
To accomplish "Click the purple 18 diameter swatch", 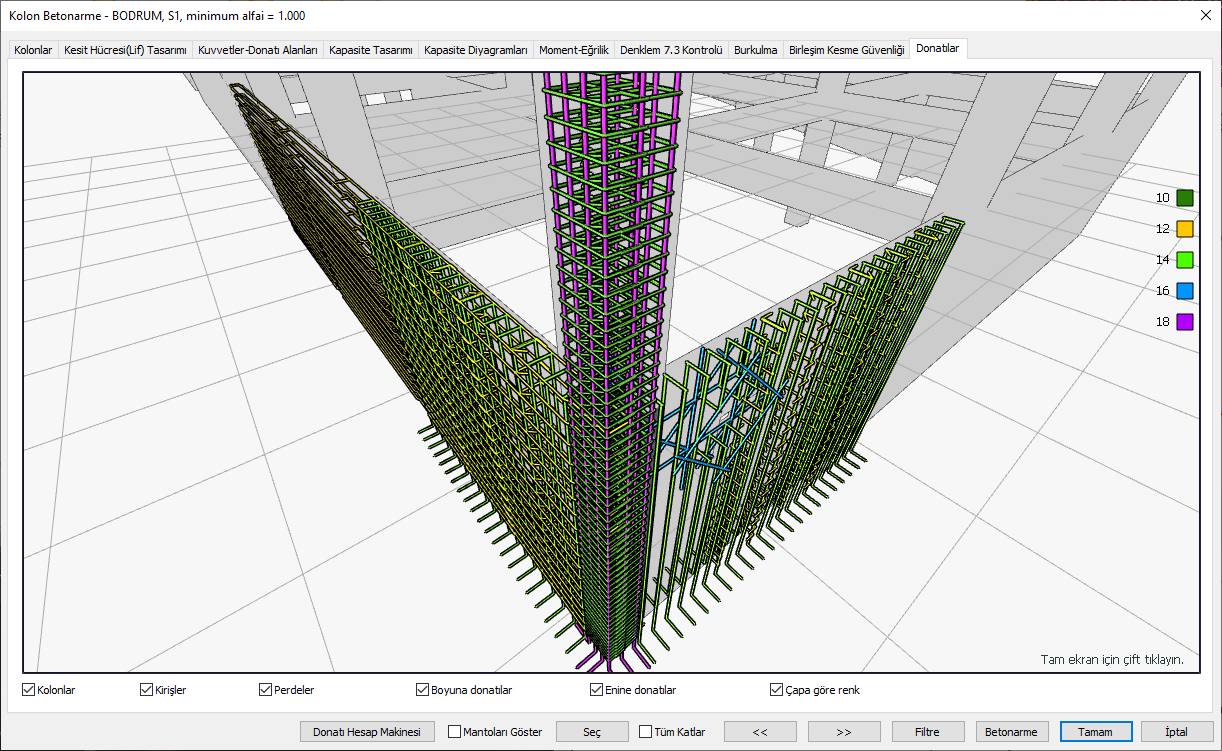I will click(1185, 322).
